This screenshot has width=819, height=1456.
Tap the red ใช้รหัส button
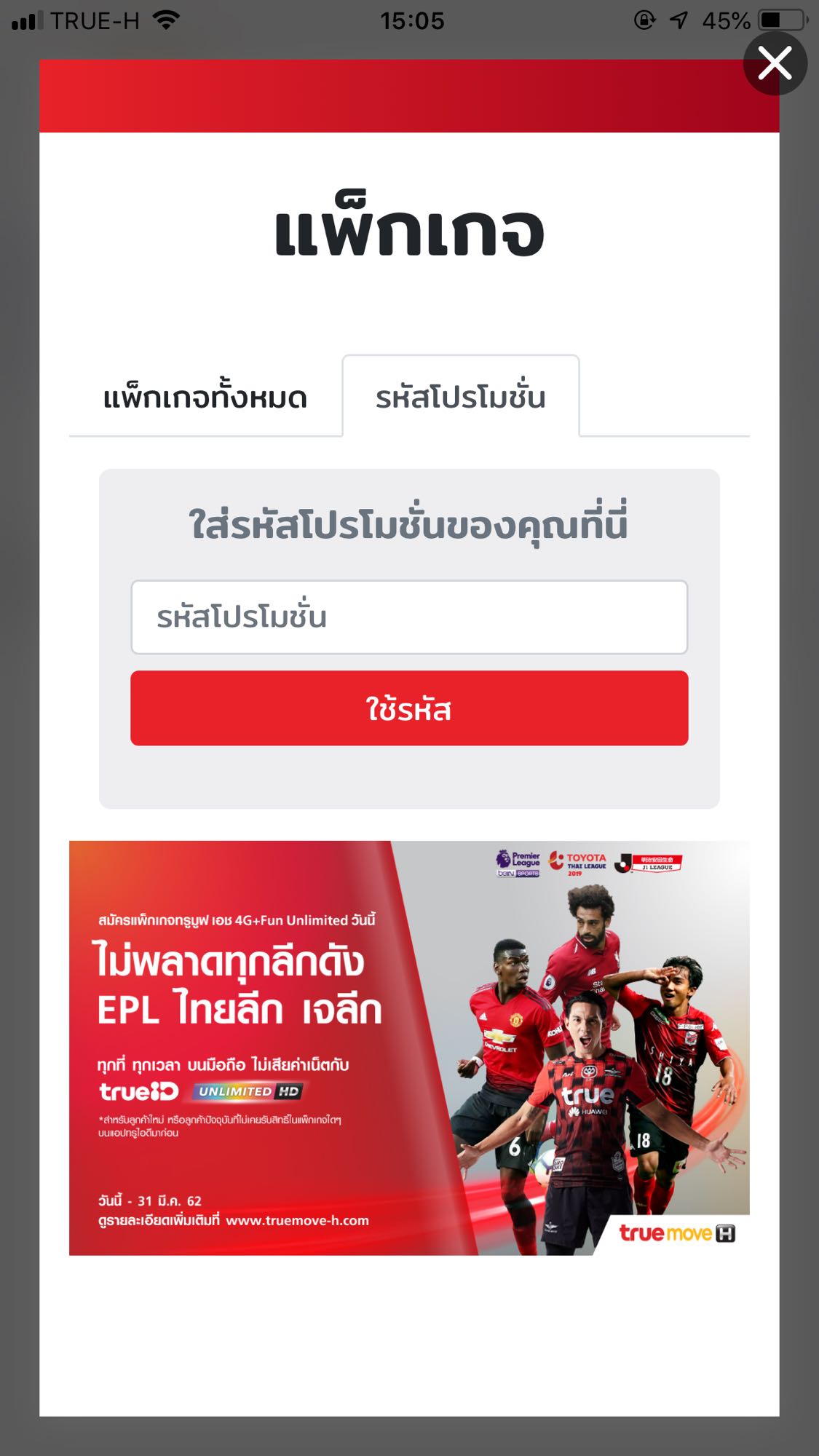pos(409,708)
